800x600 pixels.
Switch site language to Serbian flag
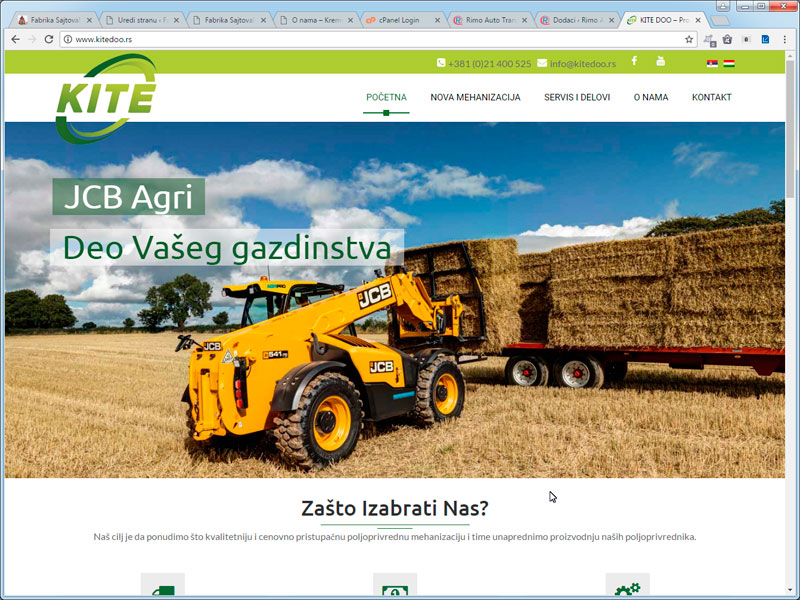coord(712,63)
